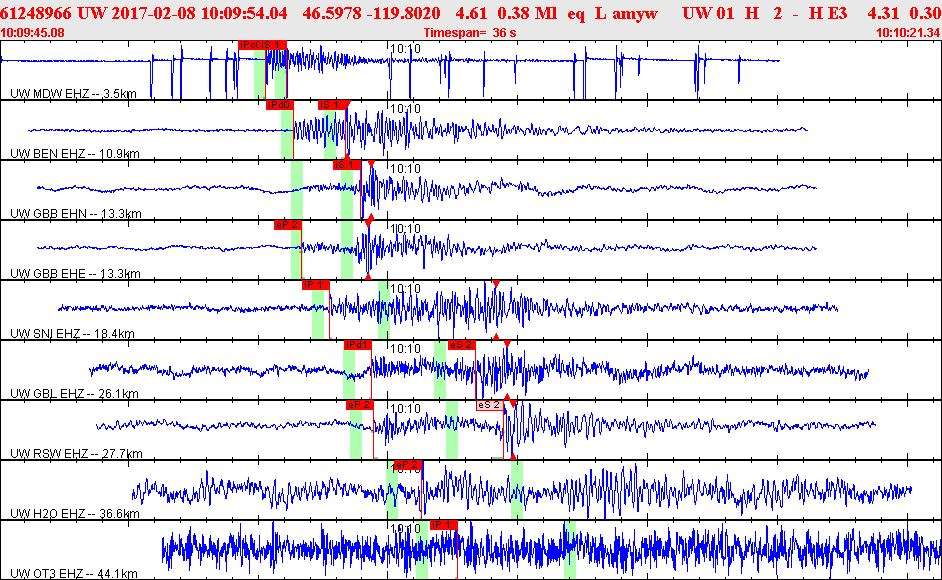This screenshot has height=580, width=942.
Task: Click the magnitude 0.38 Ml
Action: pos(526,13)
